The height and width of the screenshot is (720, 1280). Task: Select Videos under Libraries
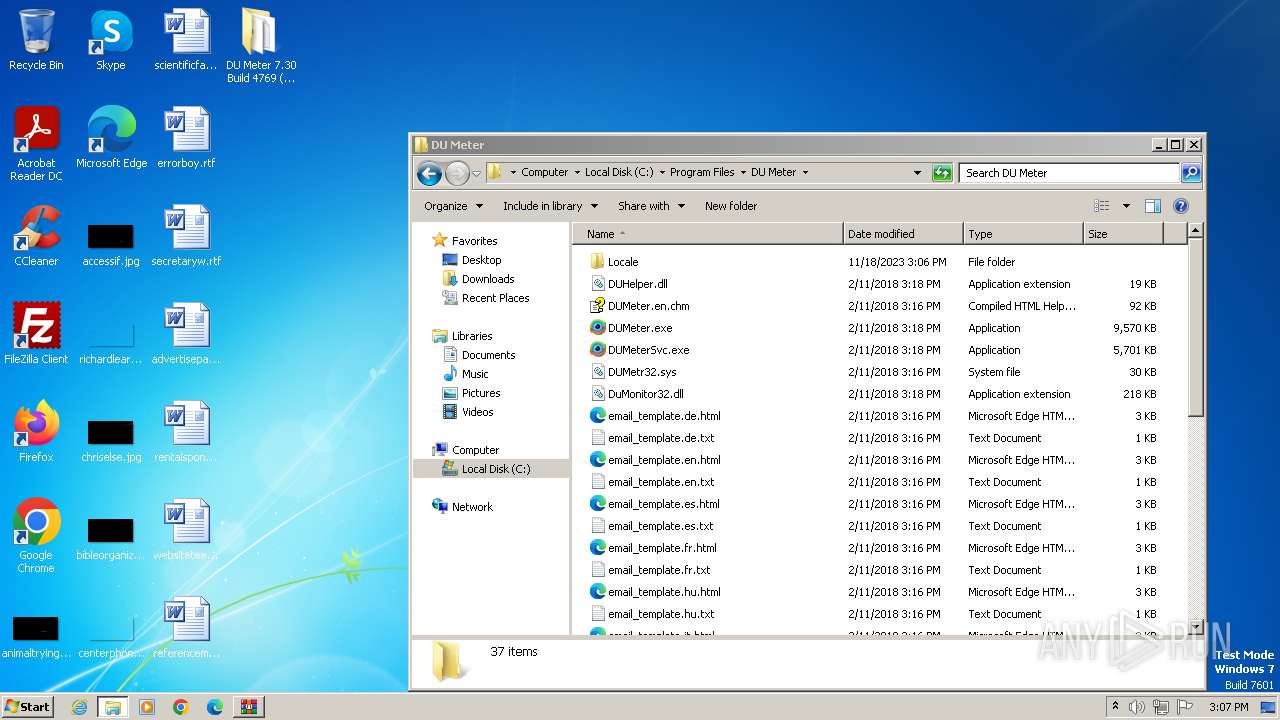coord(477,412)
